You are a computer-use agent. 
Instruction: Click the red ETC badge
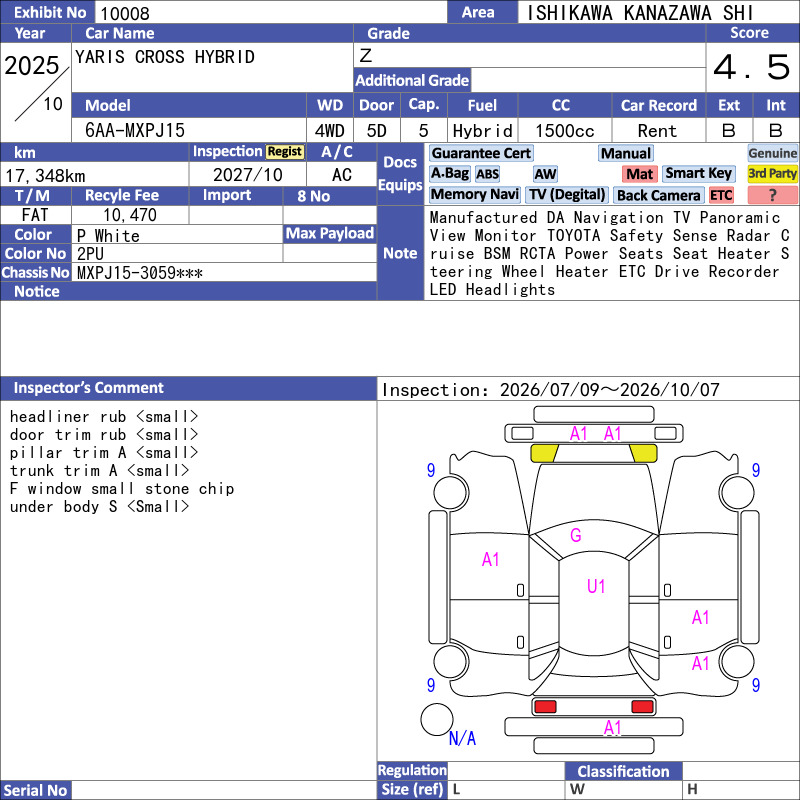[721, 195]
